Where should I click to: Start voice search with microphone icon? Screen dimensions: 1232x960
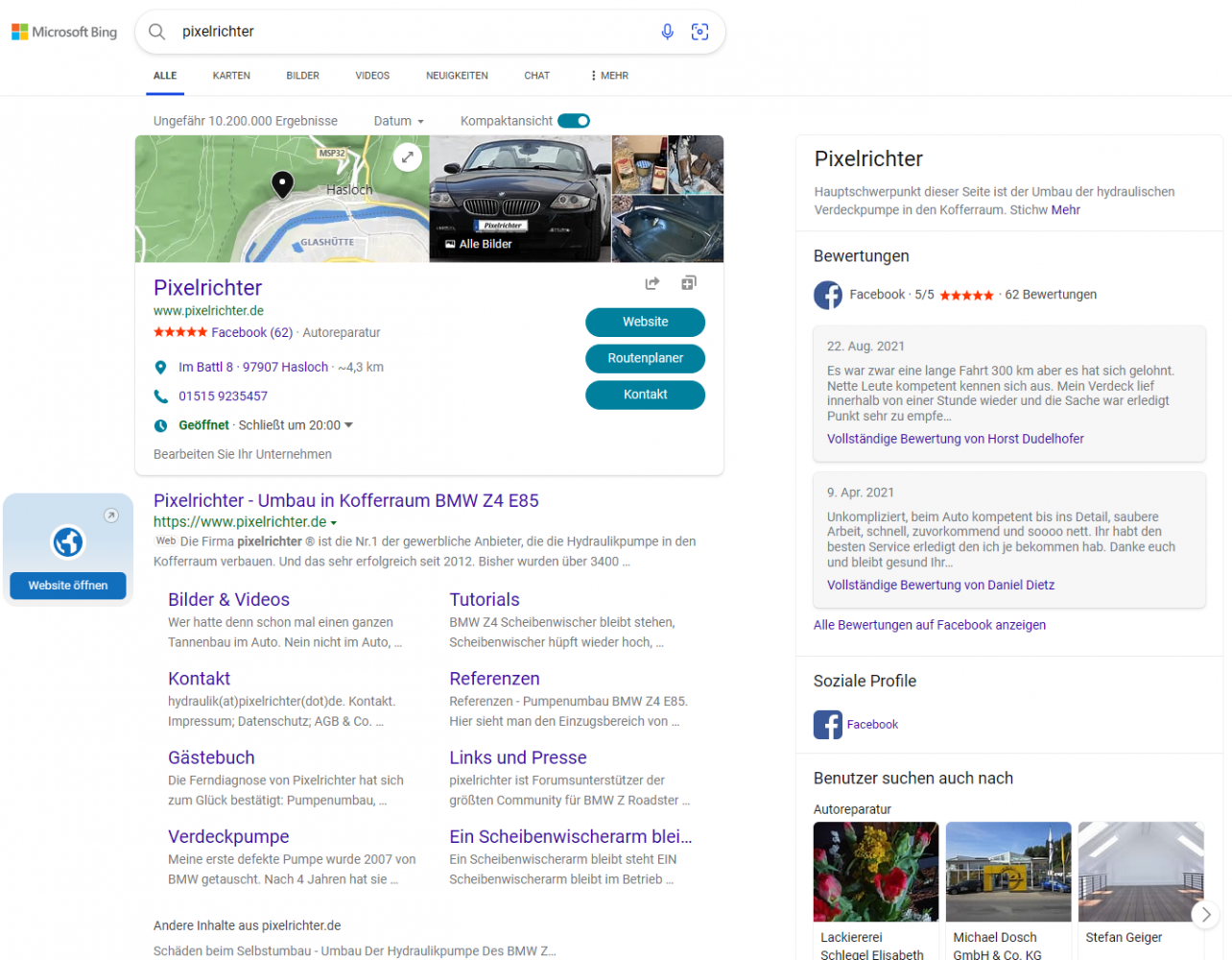668,32
